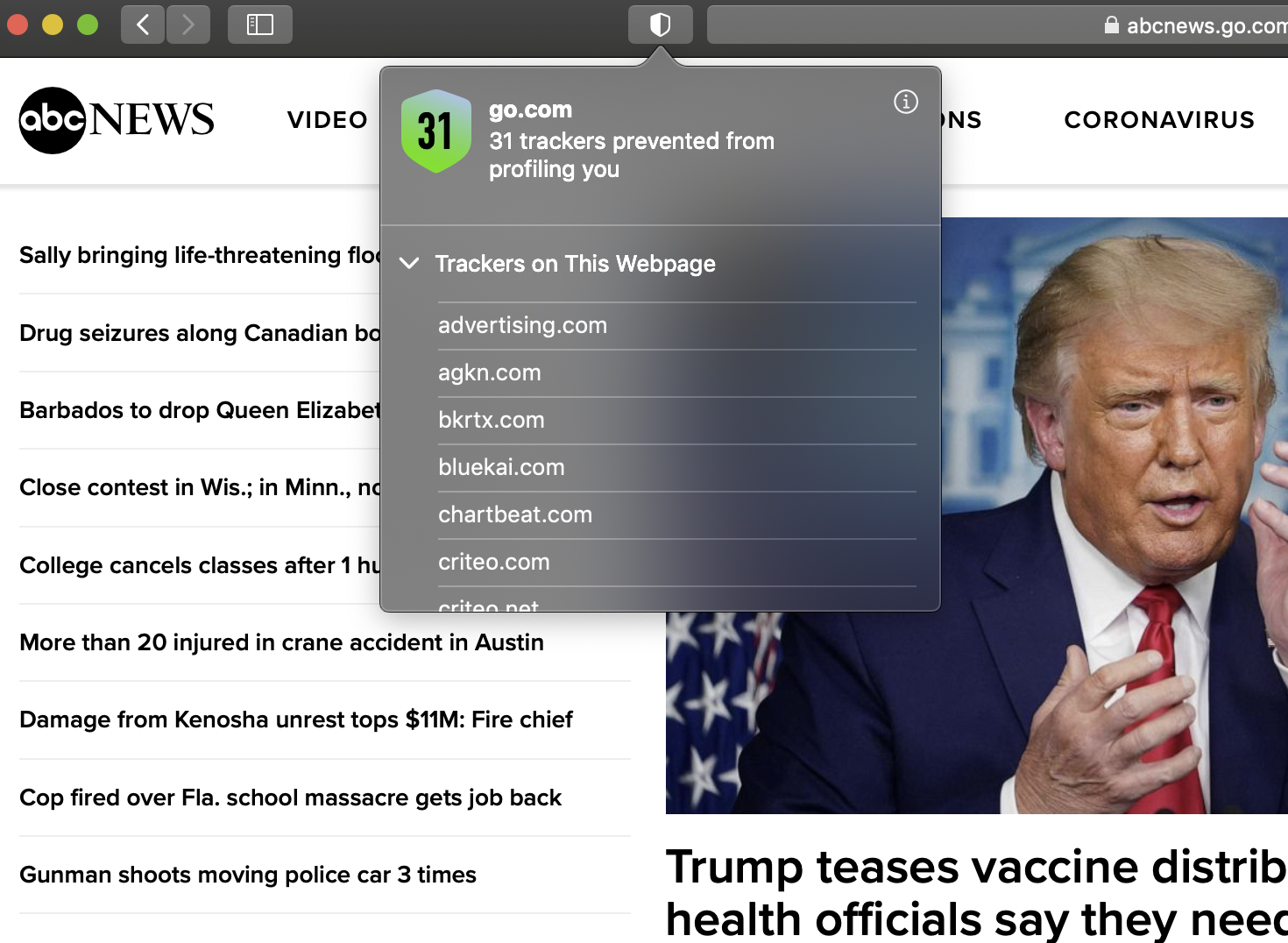Select chartbeat.com in the tracker list
This screenshot has height=943, width=1288.
(677, 514)
